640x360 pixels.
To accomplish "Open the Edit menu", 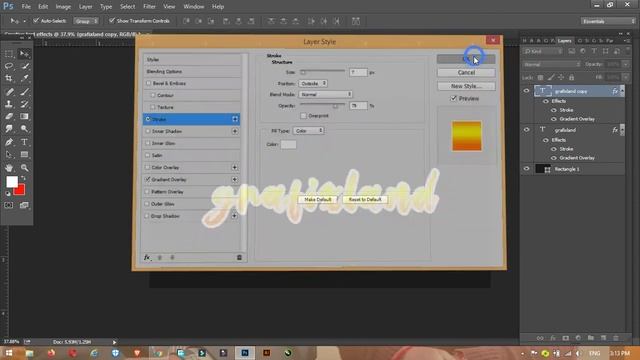I will [43, 7].
